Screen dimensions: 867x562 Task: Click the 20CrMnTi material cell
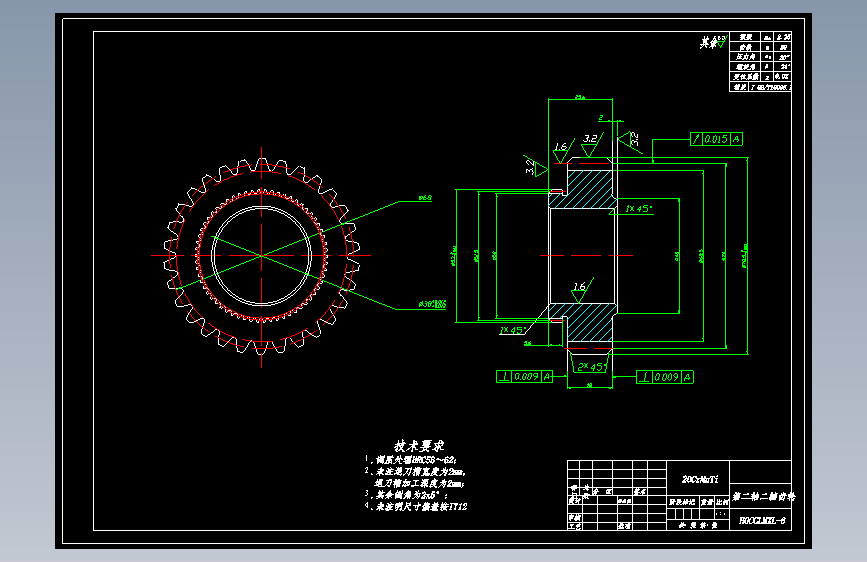[x=699, y=479]
